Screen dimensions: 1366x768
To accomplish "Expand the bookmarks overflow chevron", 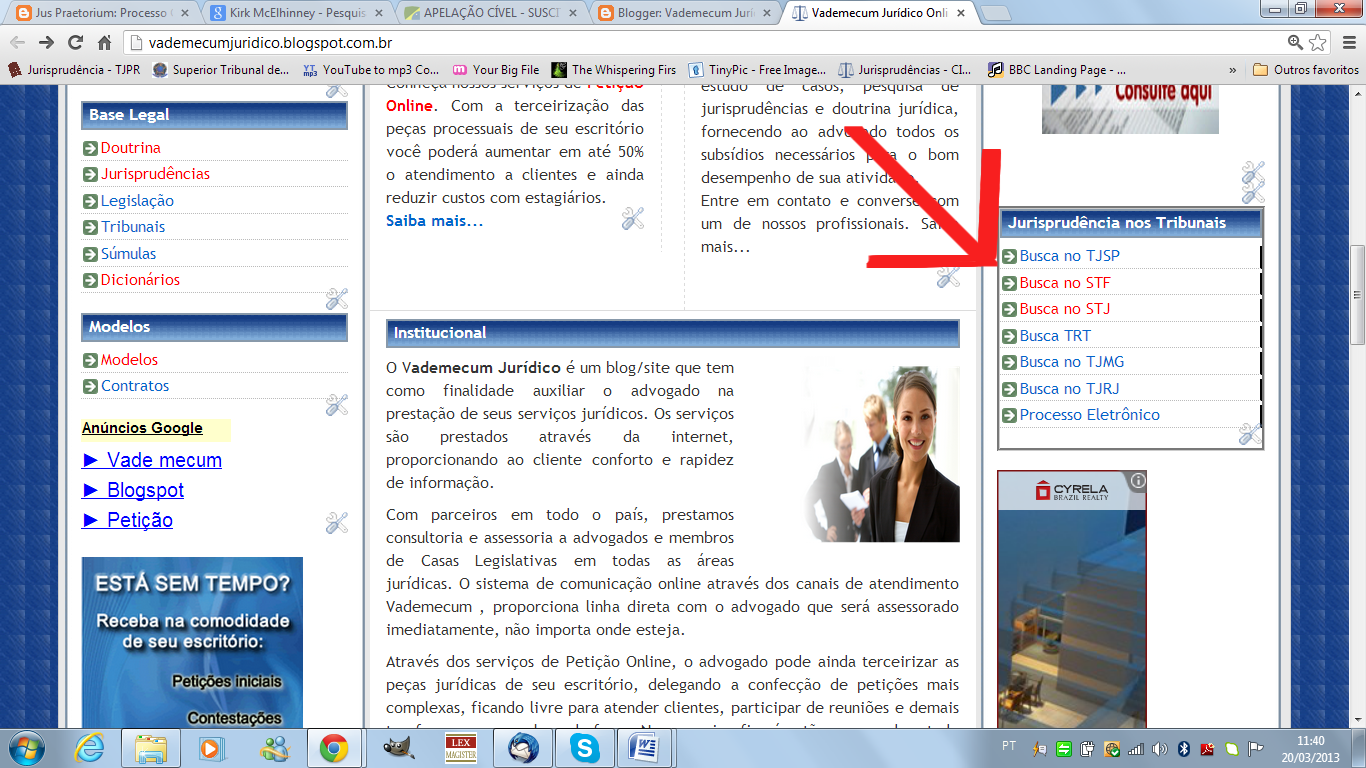I will click(x=1232, y=70).
